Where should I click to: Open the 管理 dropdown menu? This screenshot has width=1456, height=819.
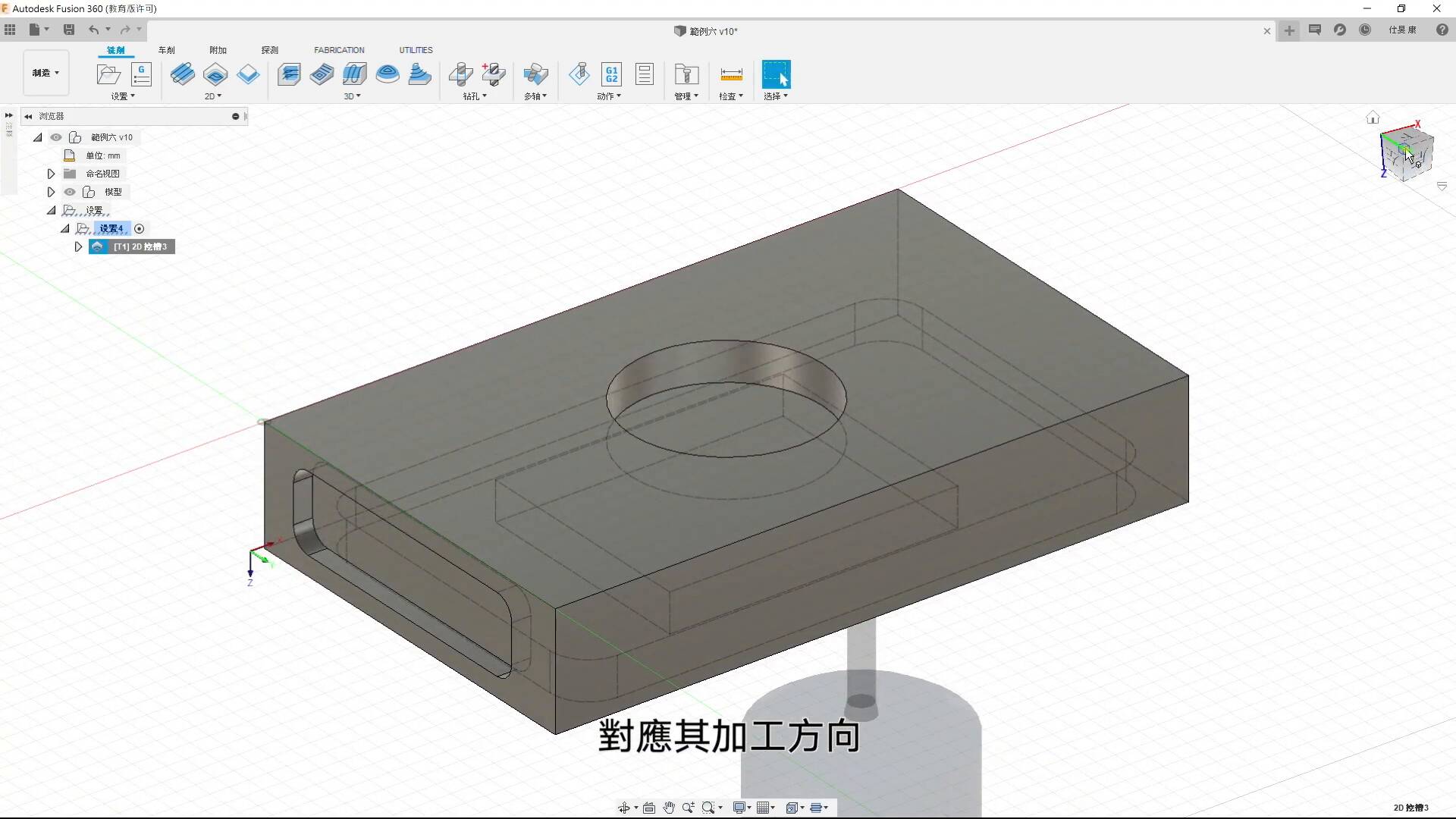point(686,96)
